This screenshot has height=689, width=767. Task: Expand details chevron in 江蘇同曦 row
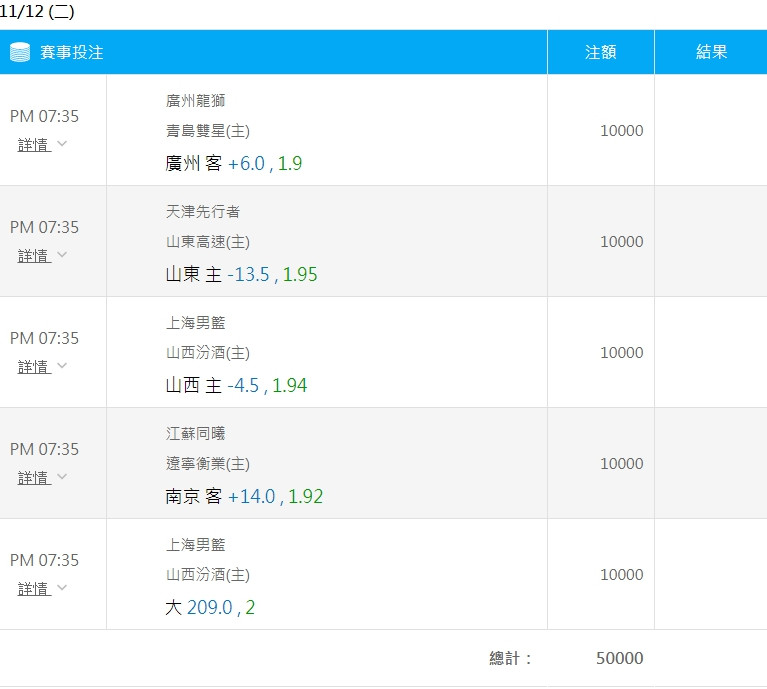pos(62,477)
